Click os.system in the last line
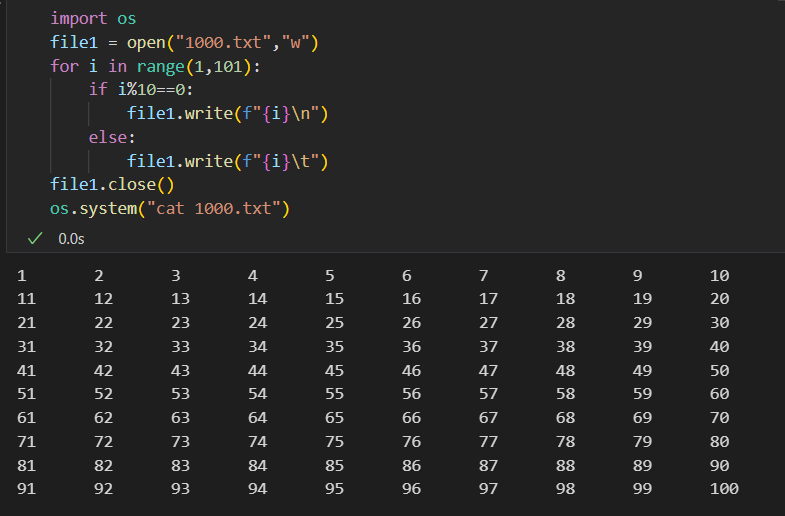The height and width of the screenshot is (516, 785). click(x=92, y=208)
